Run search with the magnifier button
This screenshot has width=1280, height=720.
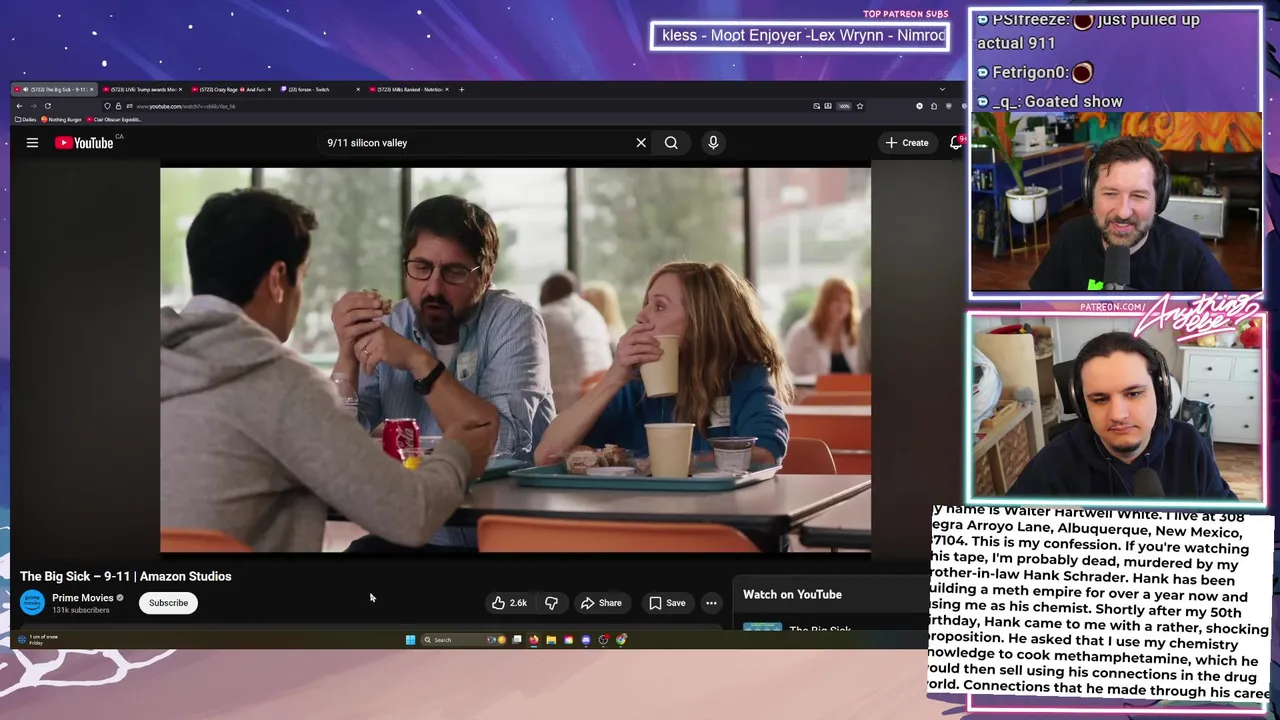(x=671, y=143)
